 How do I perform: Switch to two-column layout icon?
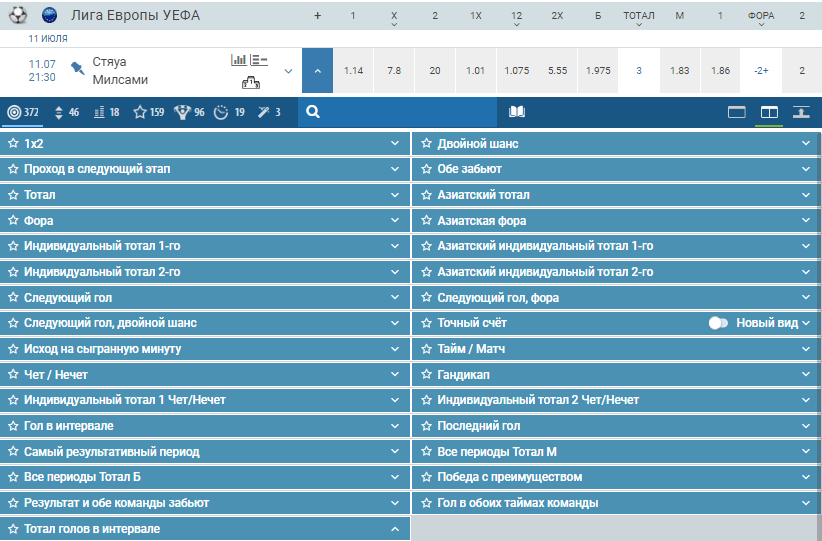(769, 112)
